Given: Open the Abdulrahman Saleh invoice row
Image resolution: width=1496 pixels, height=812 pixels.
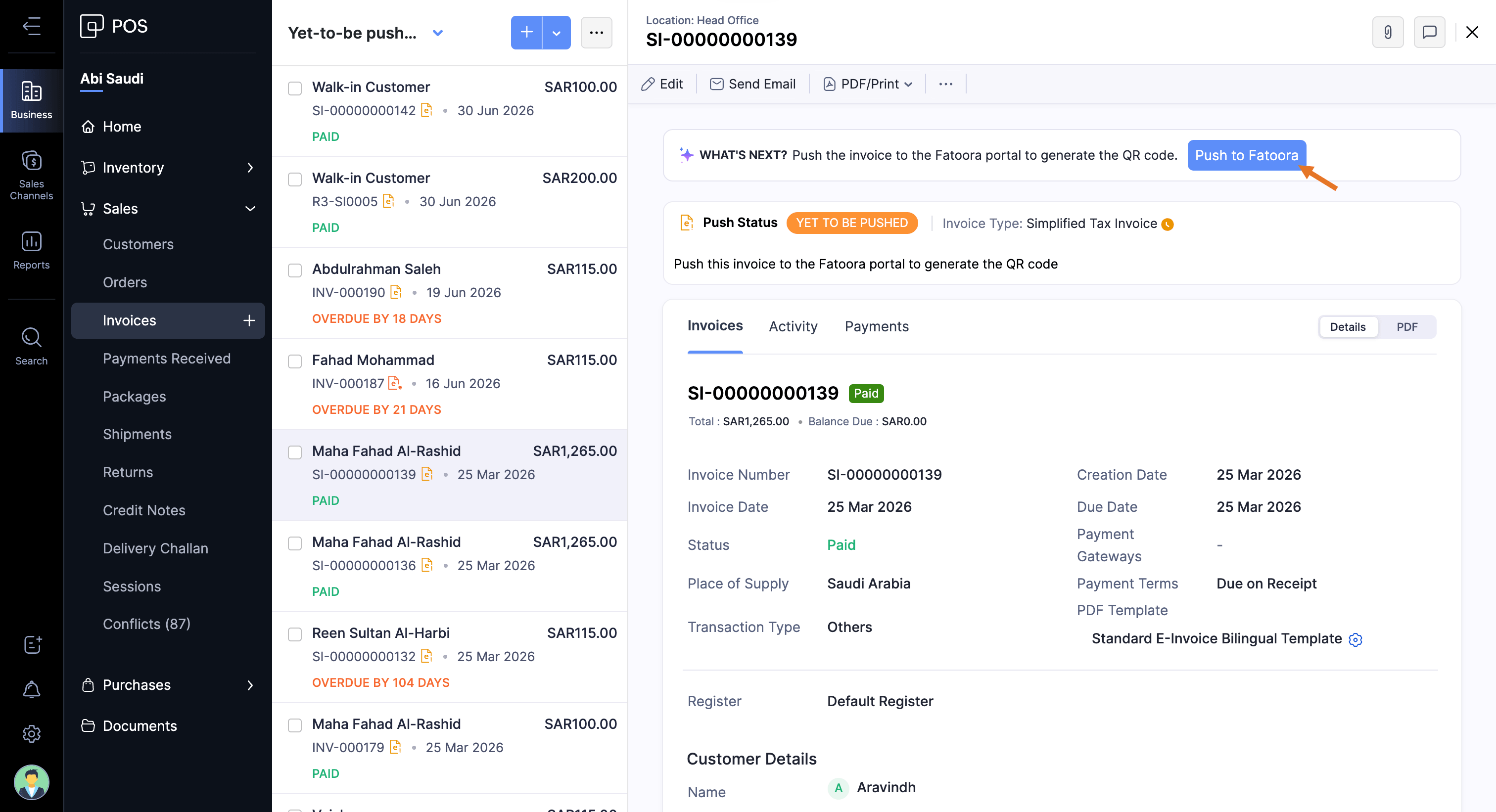Looking at the screenshot, I should tap(450, 293).
